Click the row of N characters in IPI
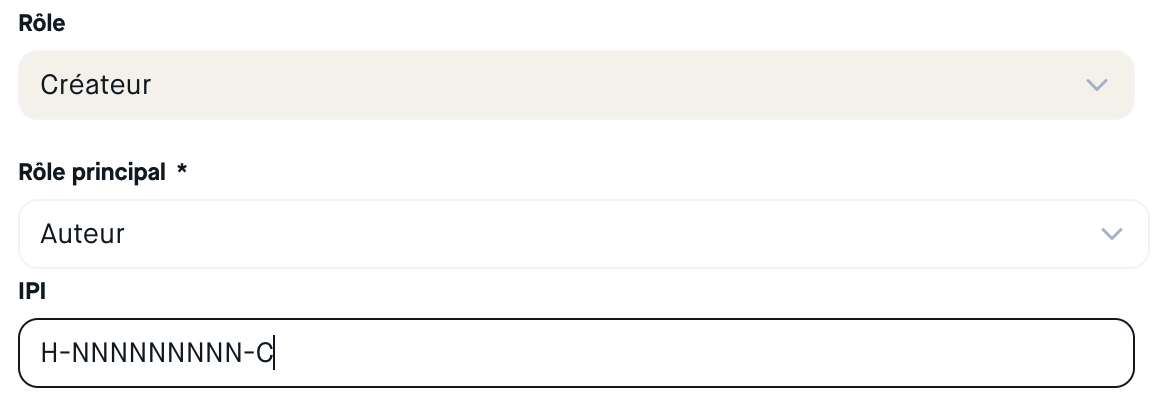Viewport: 1162px width, 410px height. tap(156, 353)
